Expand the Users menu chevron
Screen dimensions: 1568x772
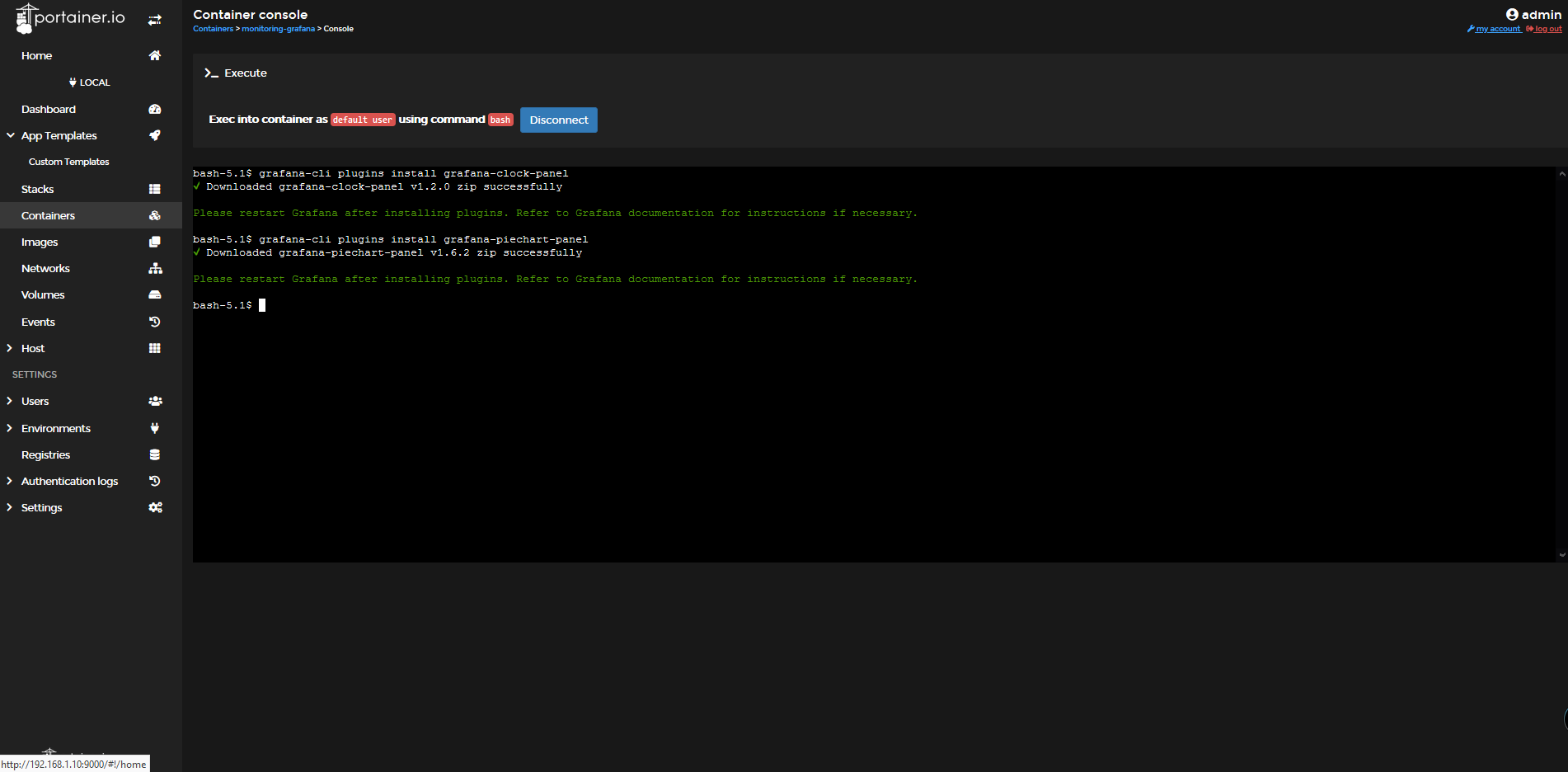[x=10, y=401]
